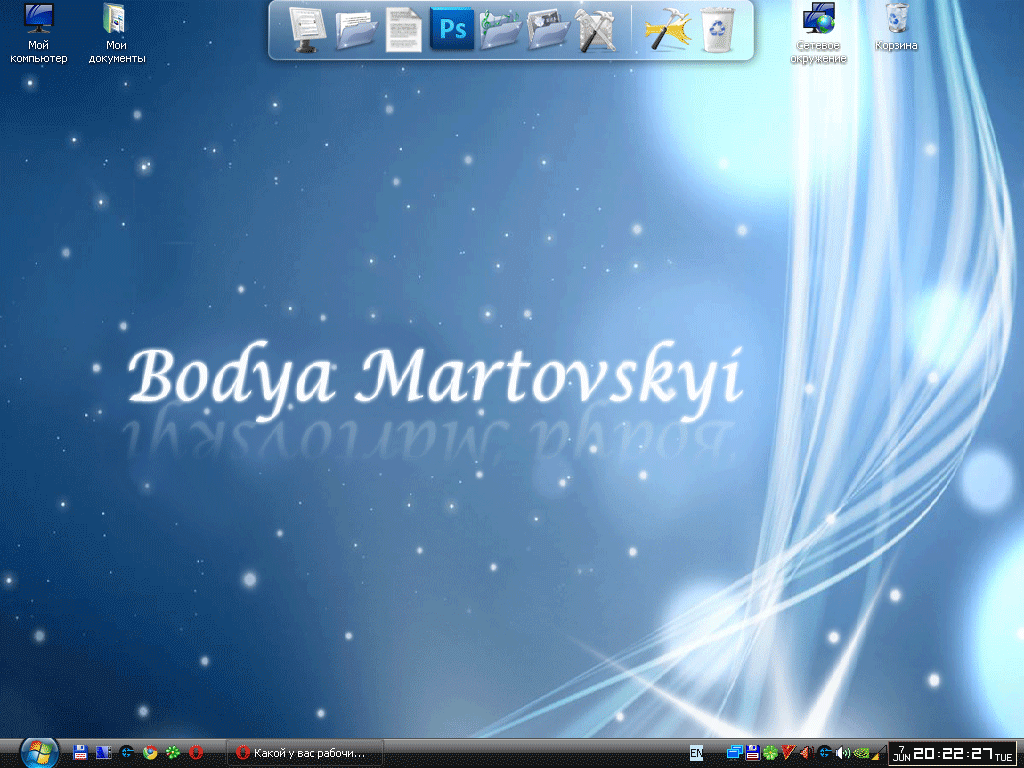Open the Windows Start button
The image size is (1024, 768).
coord(40,752)
